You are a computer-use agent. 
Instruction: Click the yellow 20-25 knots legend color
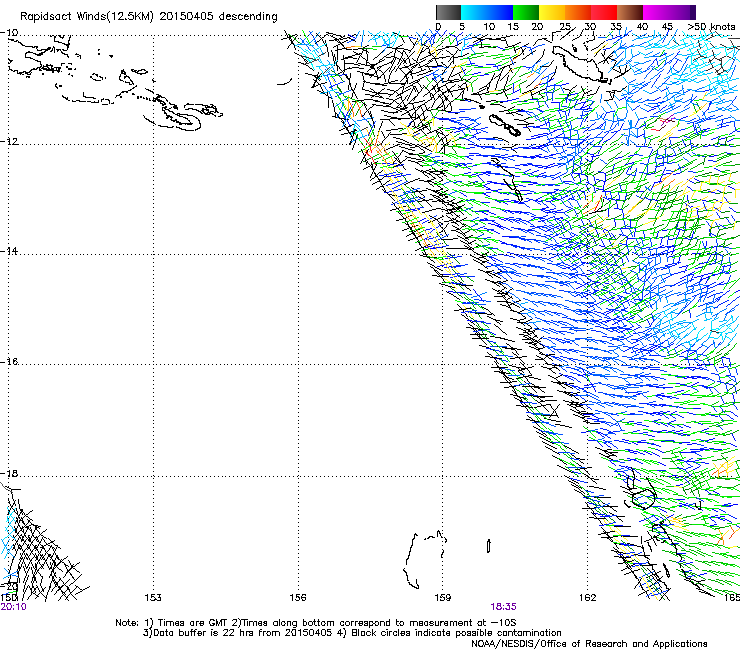(552, 13)
